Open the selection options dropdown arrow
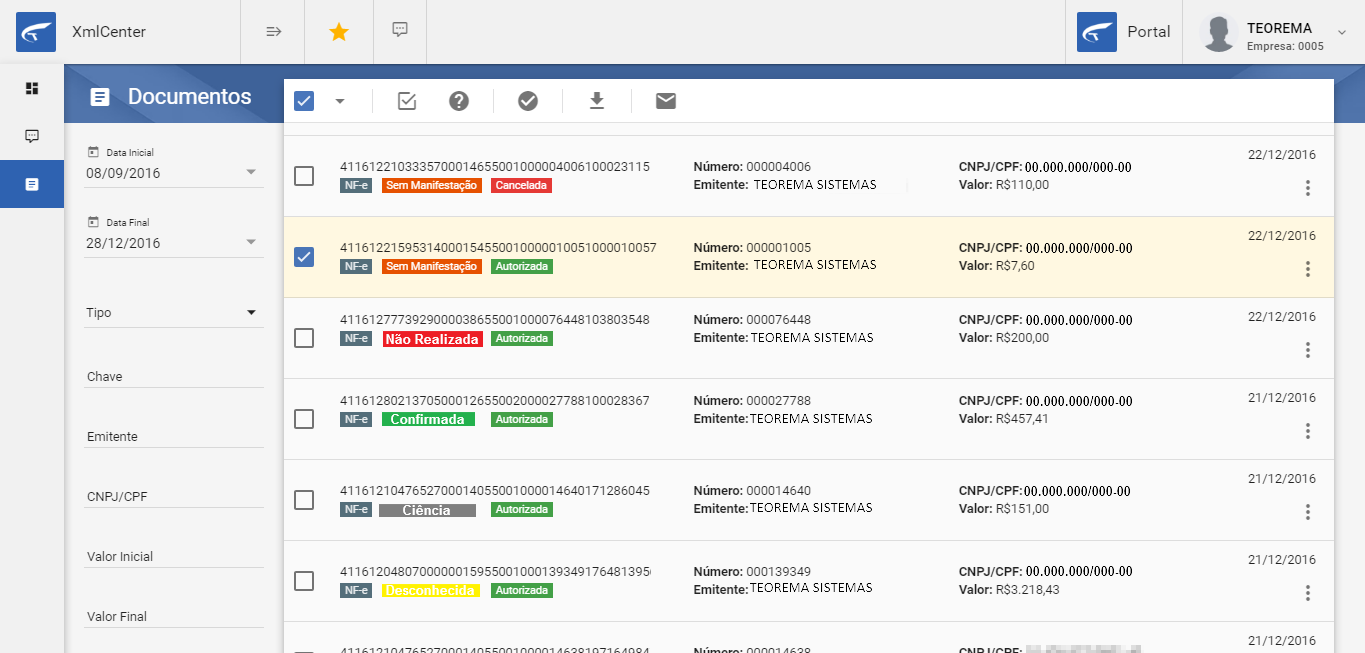 [339, 101]
